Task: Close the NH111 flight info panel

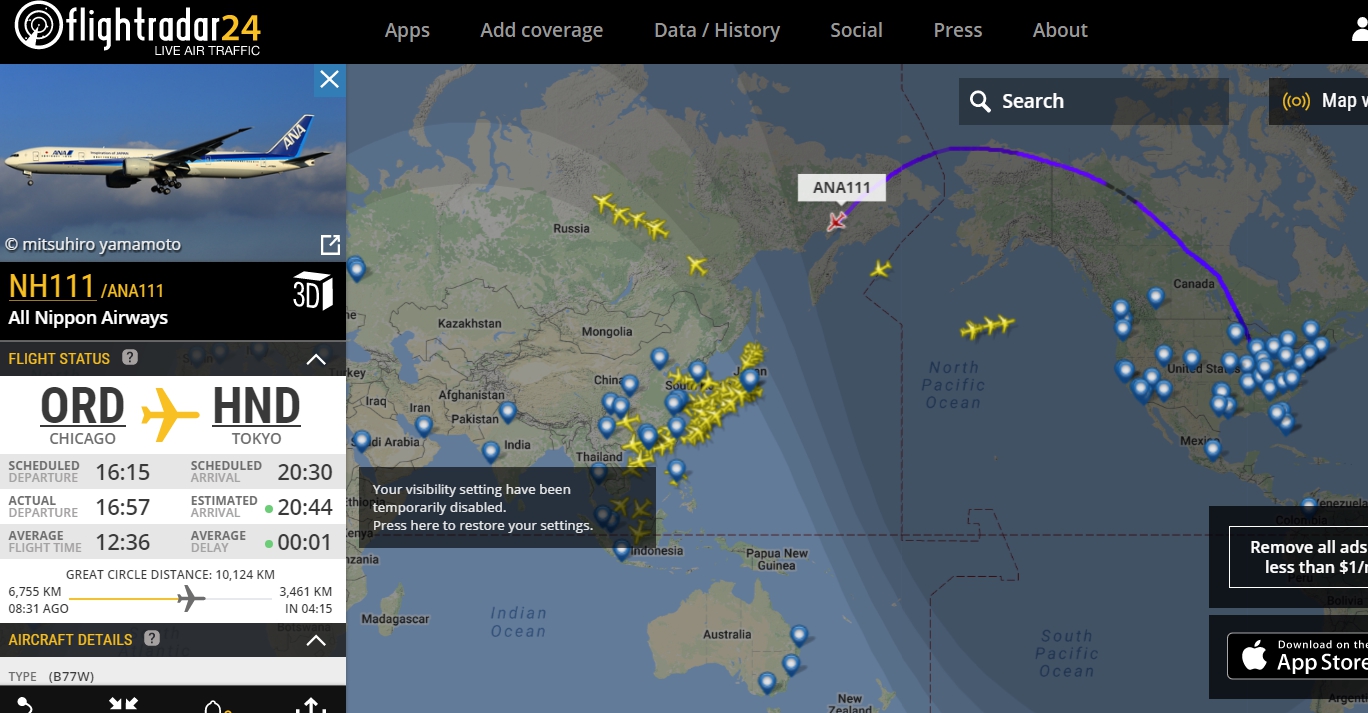Action: click(329, 80)
